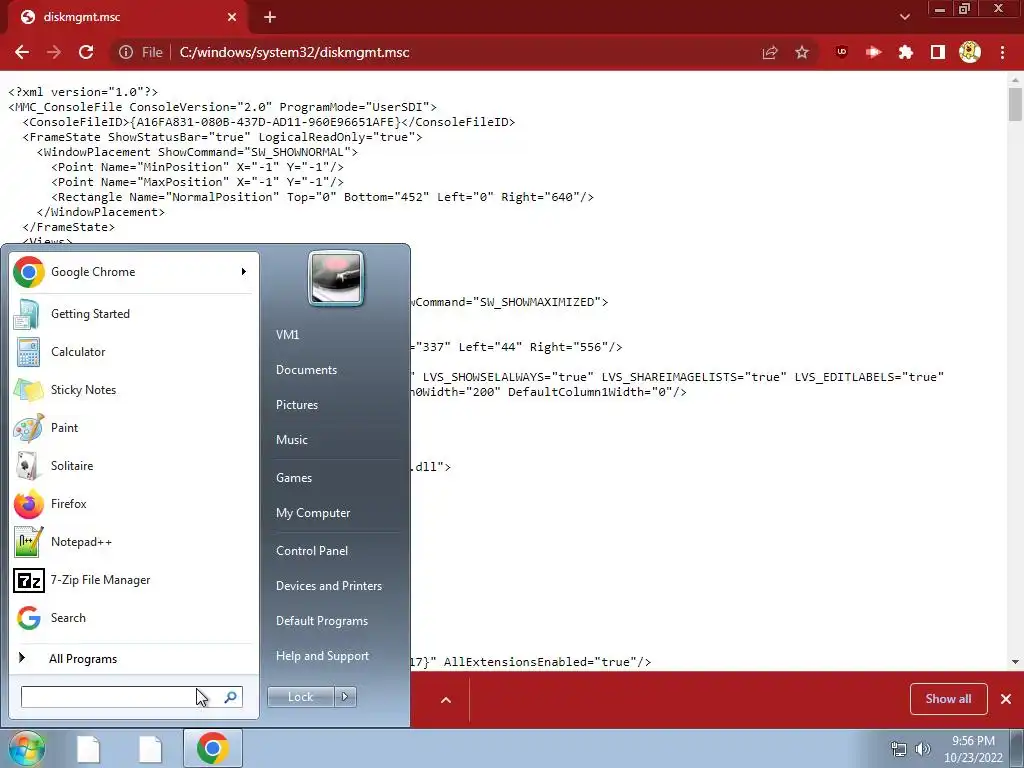Open Pictures library
Screen dimensions: 1024x768
[x=296, y=405]
